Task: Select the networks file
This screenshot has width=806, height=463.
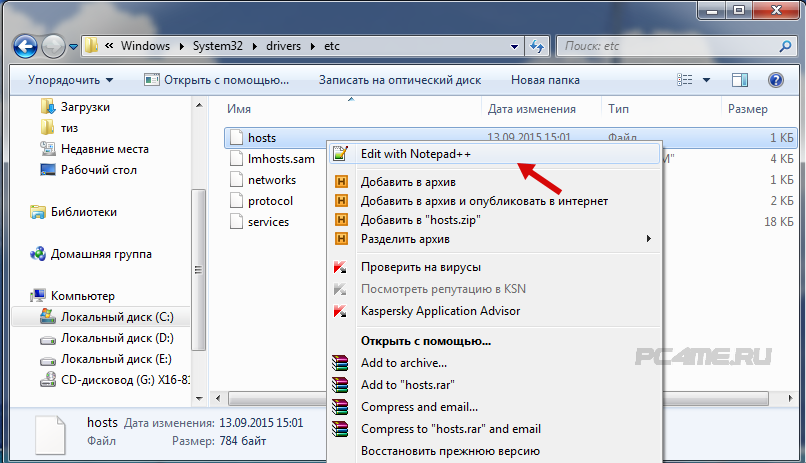Action: pos(271,180)
